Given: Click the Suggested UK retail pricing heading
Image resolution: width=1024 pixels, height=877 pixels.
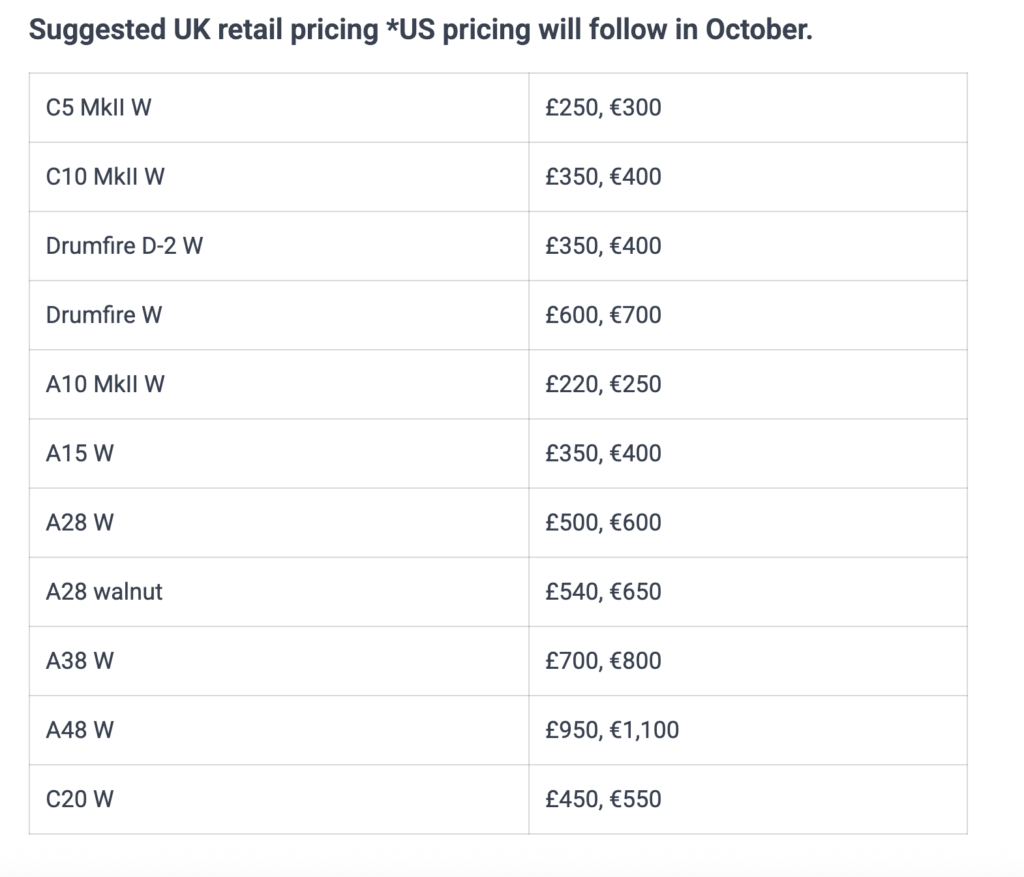Looking at the screenshot, I should [420, 29].
